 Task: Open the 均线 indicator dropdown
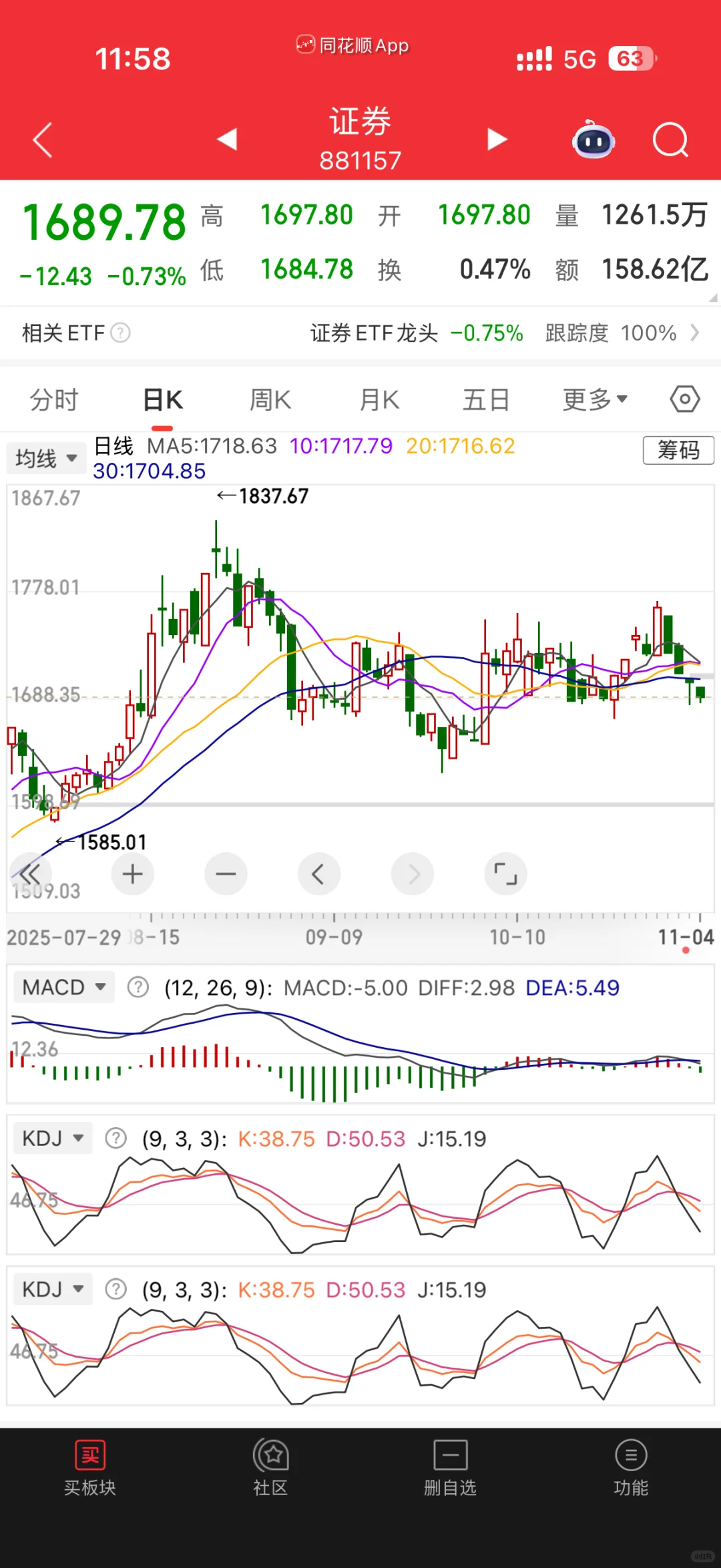[47, 458]
